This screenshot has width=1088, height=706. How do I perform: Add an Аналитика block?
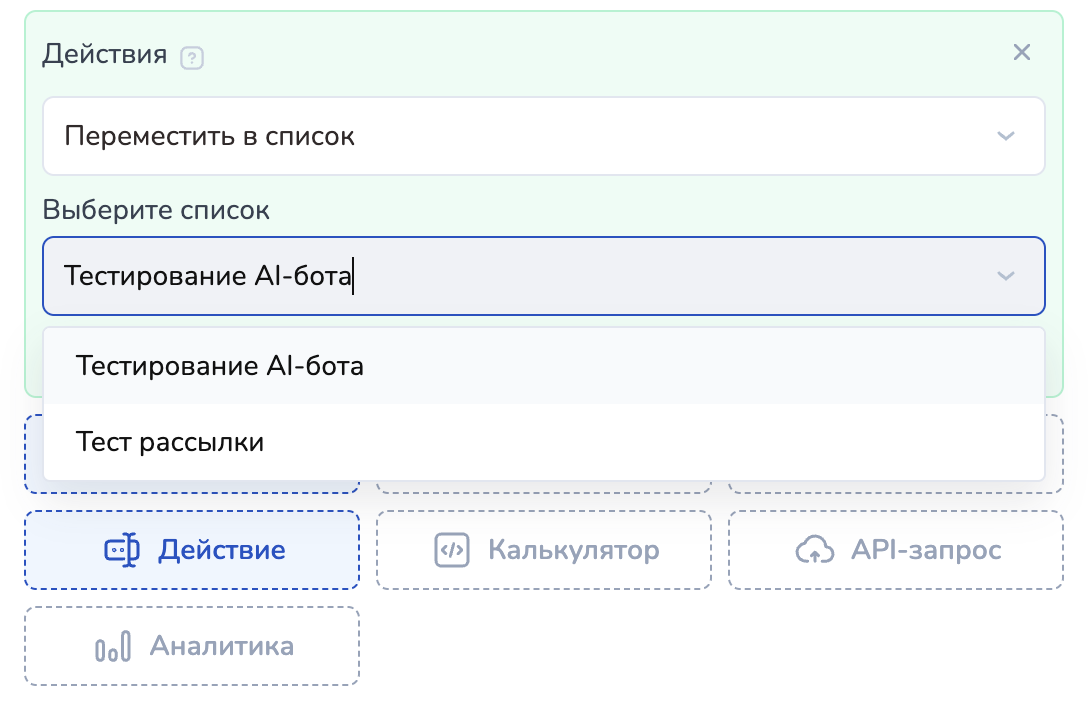pos(192,647)
